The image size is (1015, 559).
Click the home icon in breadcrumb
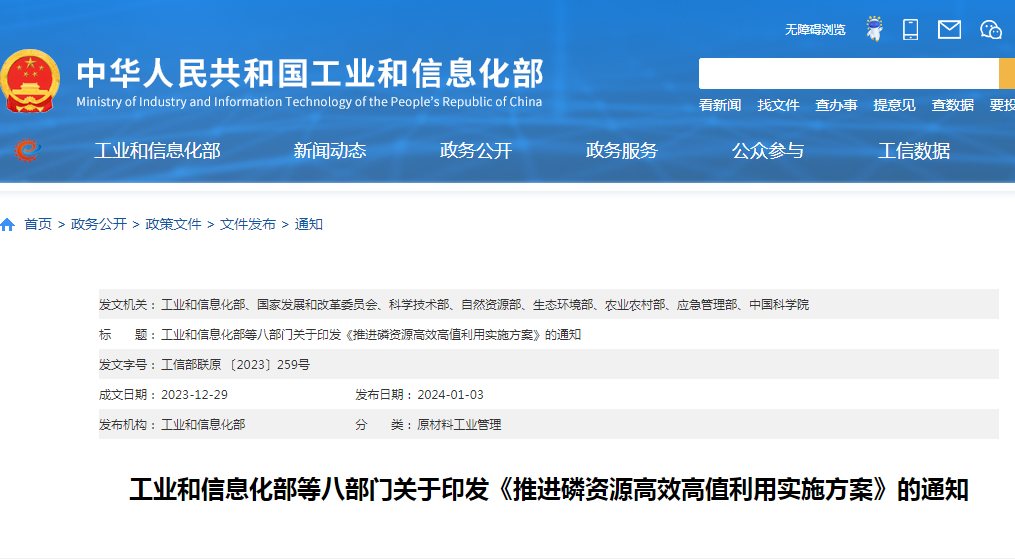click(8, 225)
